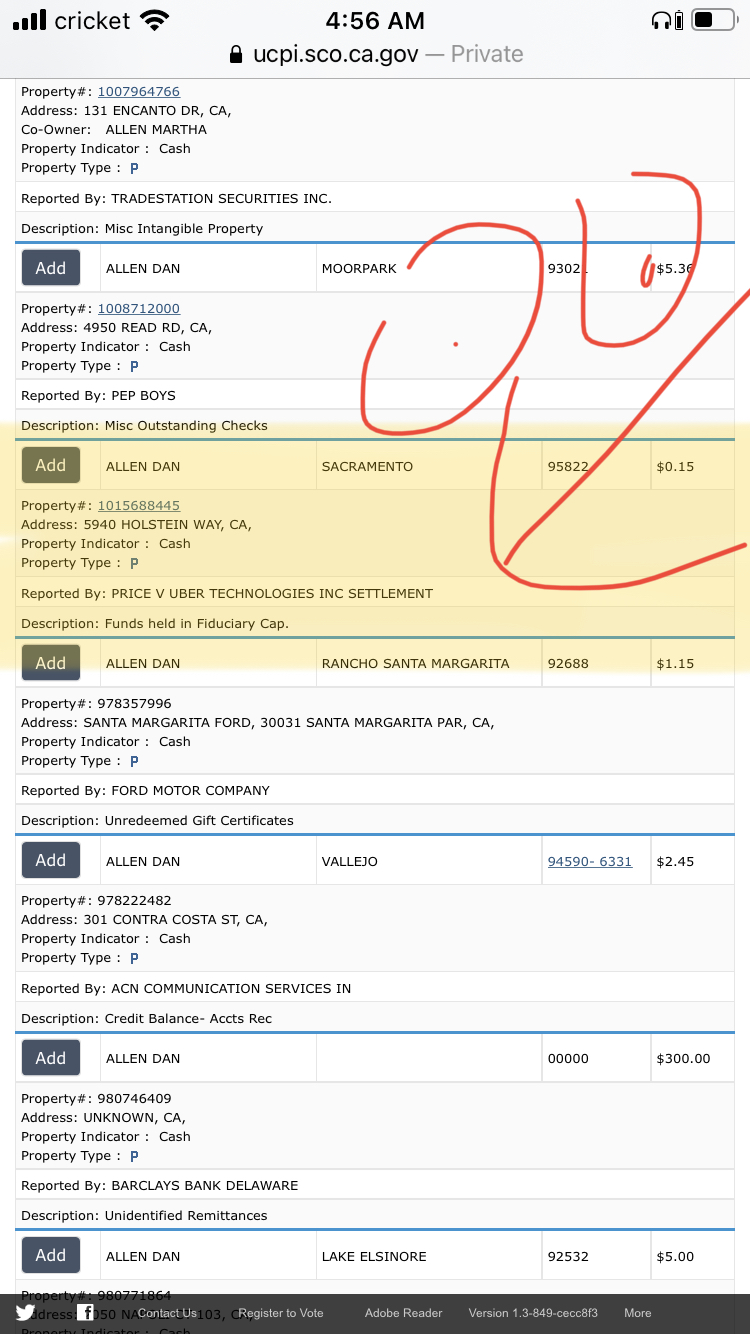750x1334 pixels.
Task: Click Property Type P icon under 978357996
Action: 134,761
